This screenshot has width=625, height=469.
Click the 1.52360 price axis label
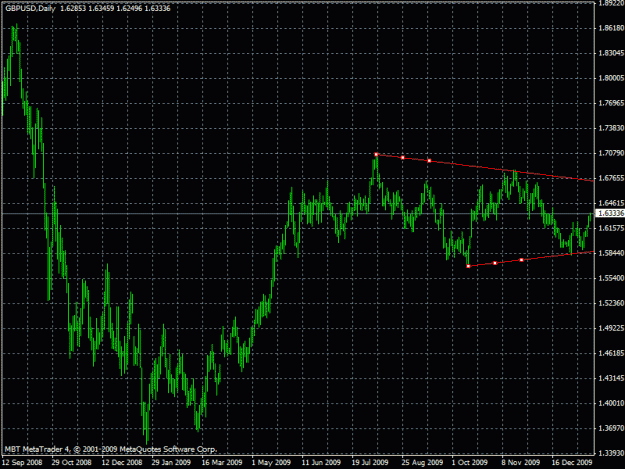611,303
